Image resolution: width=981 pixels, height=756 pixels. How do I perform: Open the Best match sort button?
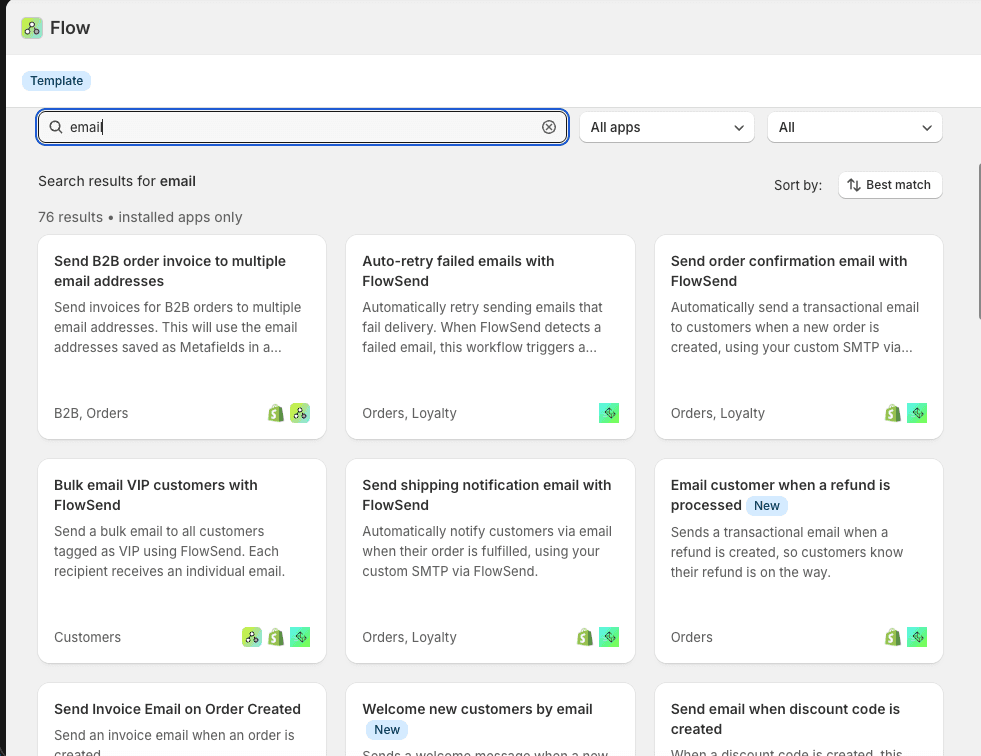pos(890,185)
